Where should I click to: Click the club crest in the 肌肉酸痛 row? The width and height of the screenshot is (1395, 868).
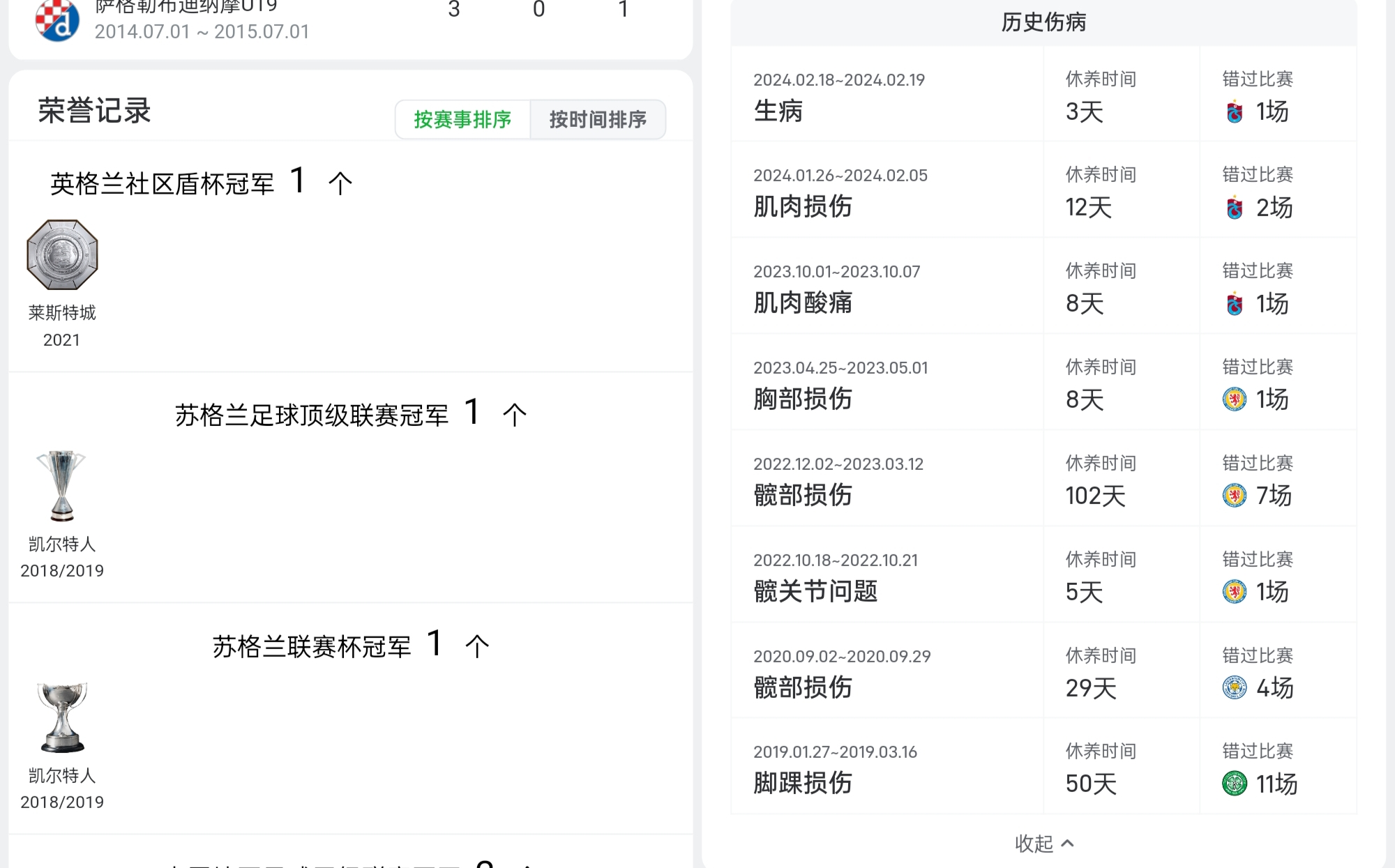(x=1235, y=304)
